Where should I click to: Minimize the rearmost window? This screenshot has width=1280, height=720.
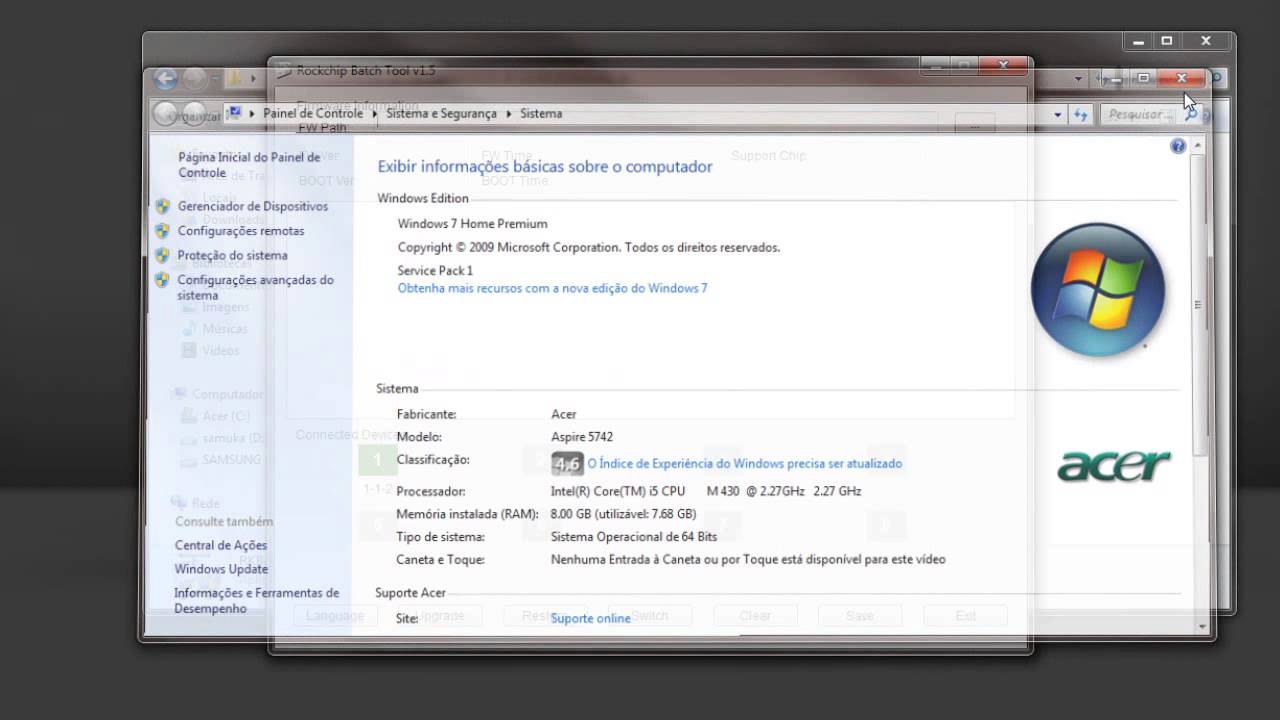(x=1138, y=41)
